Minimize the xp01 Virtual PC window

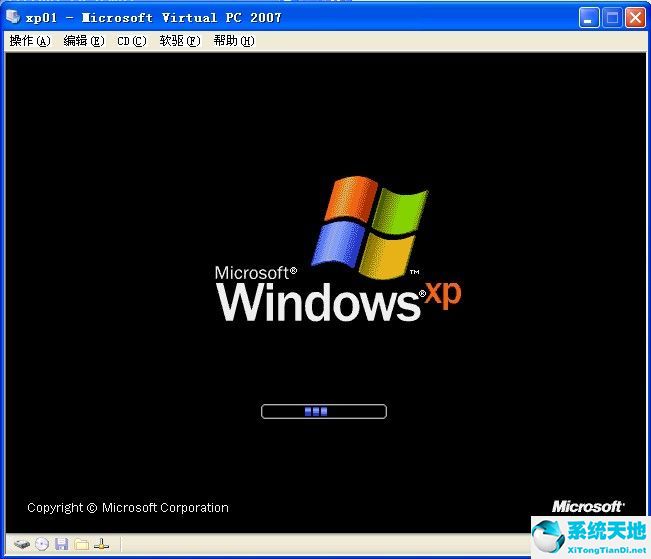[589, 18]
